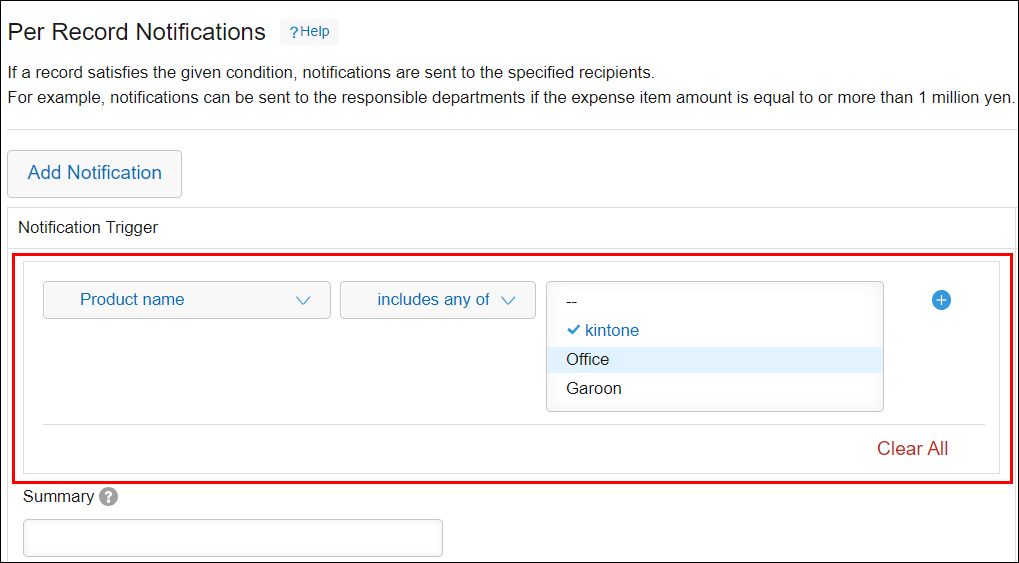Click the Notification Trigger section header

pos(88,227)
